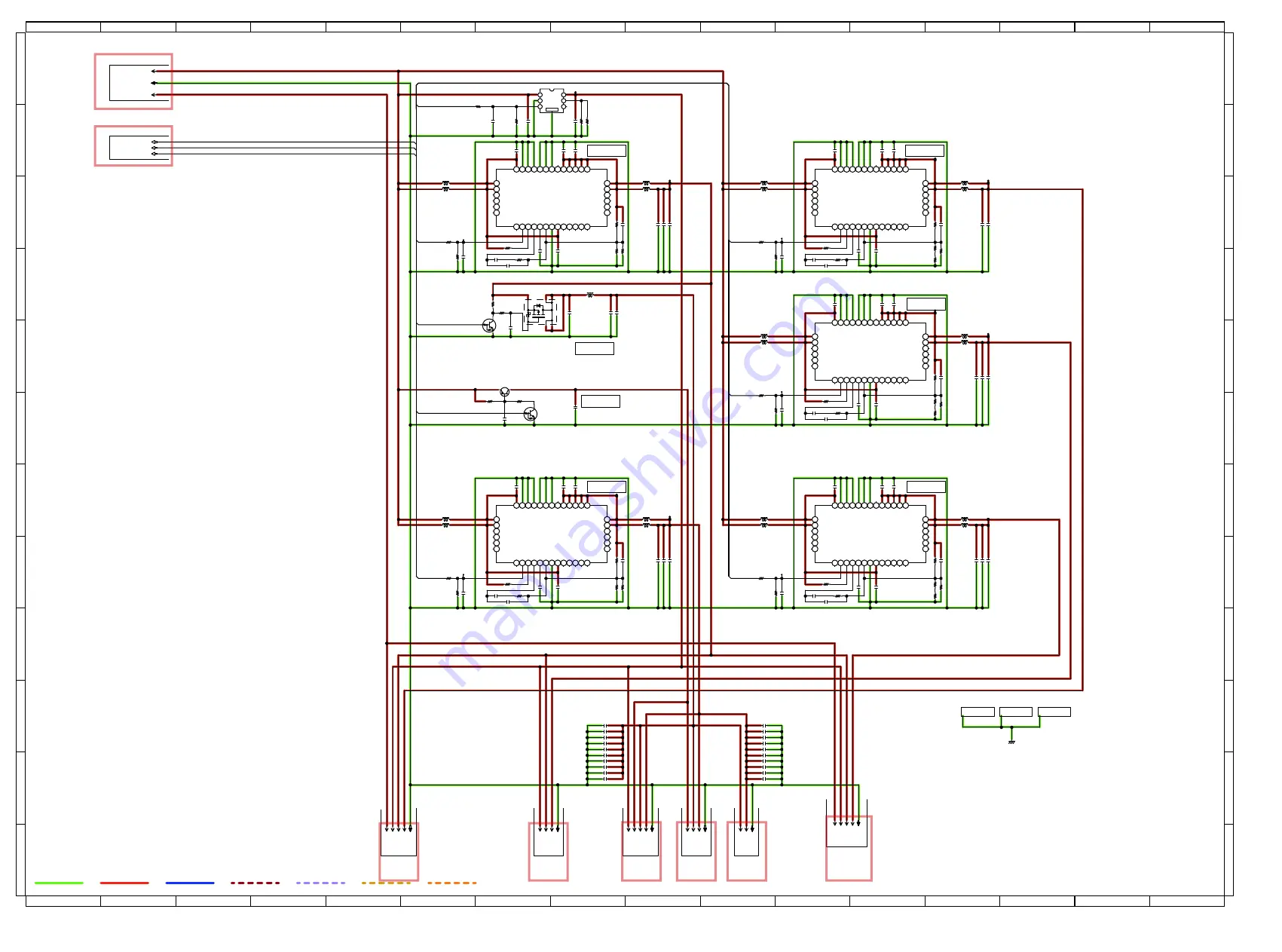Select the leftmost of the three grounded label boxes
1282x952 pixels.
[x=978, y=712]
